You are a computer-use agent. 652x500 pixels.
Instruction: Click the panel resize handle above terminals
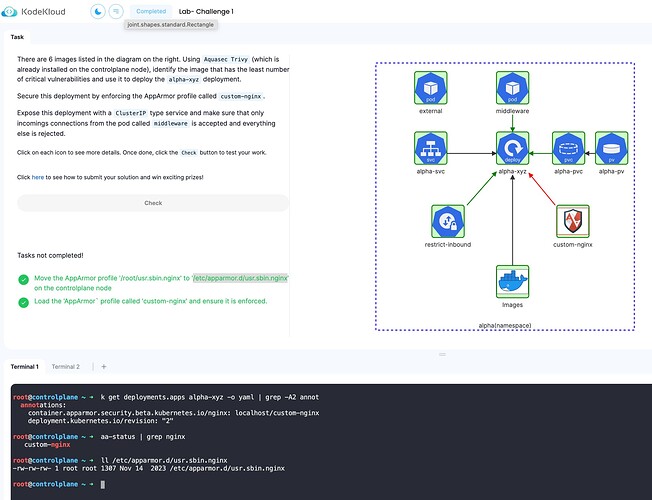442,354
